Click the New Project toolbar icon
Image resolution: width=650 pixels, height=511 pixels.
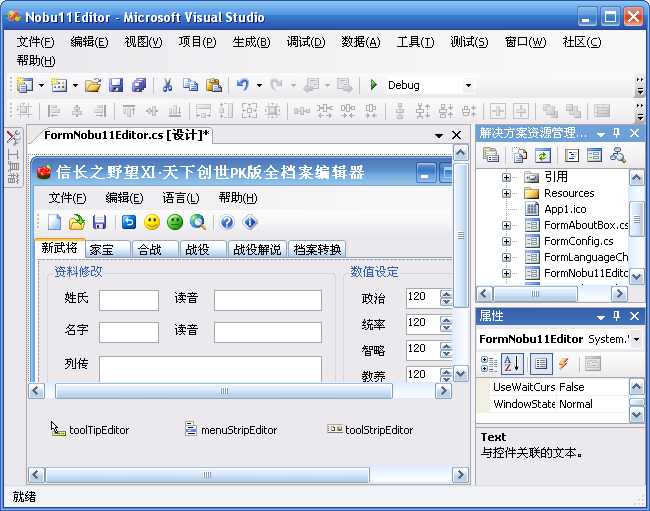click(25, 85)
